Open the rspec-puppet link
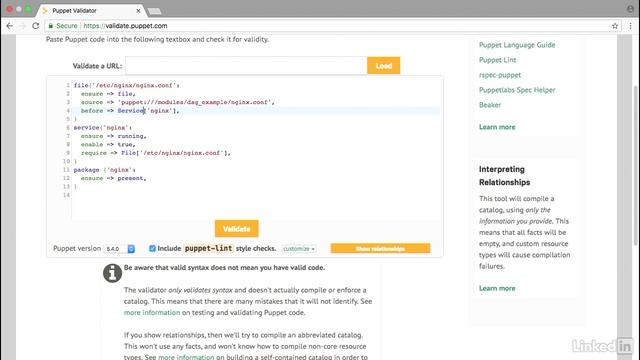This screenshot has height=360, width=640. point(500,75)
